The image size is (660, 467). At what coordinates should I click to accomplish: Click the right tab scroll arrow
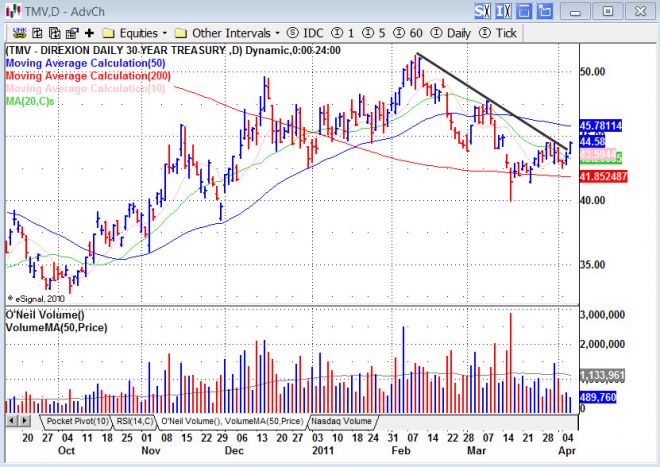(x=24, y=420)
